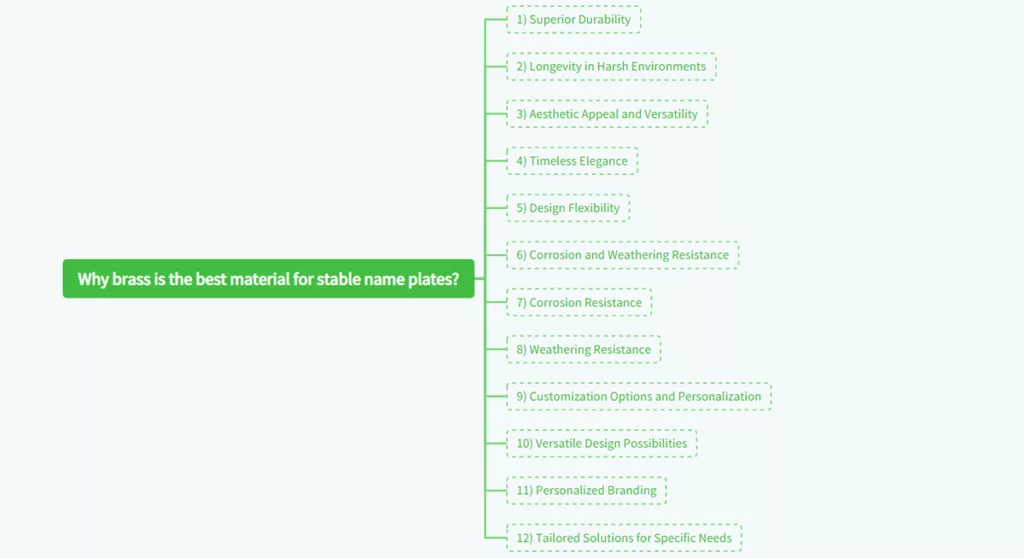Click the Superior Durability node
Image resolution: width=1024 pixels, height=558 pixels.
pos(573,19)
